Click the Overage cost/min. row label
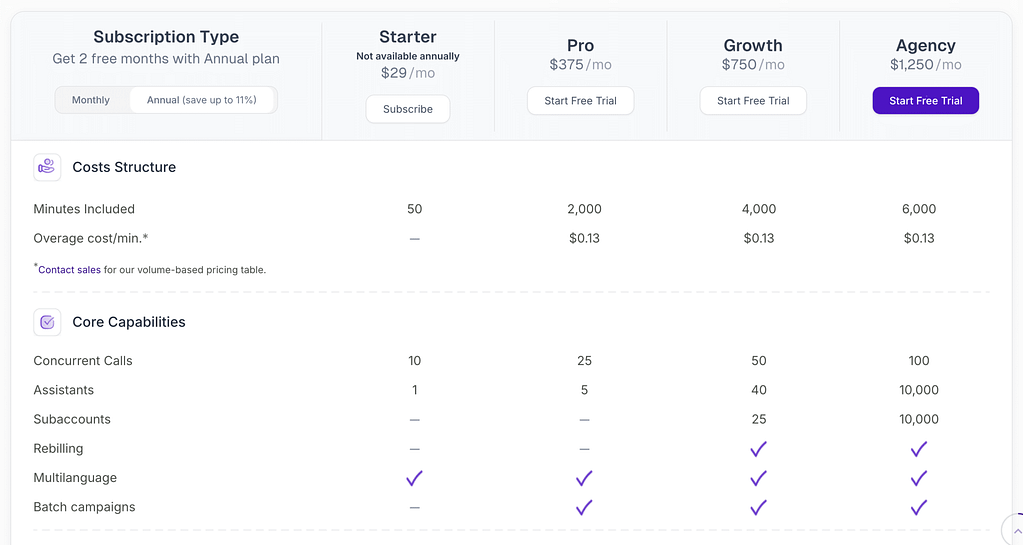Viewport: 1023px width, 545px height. point(91,238)
